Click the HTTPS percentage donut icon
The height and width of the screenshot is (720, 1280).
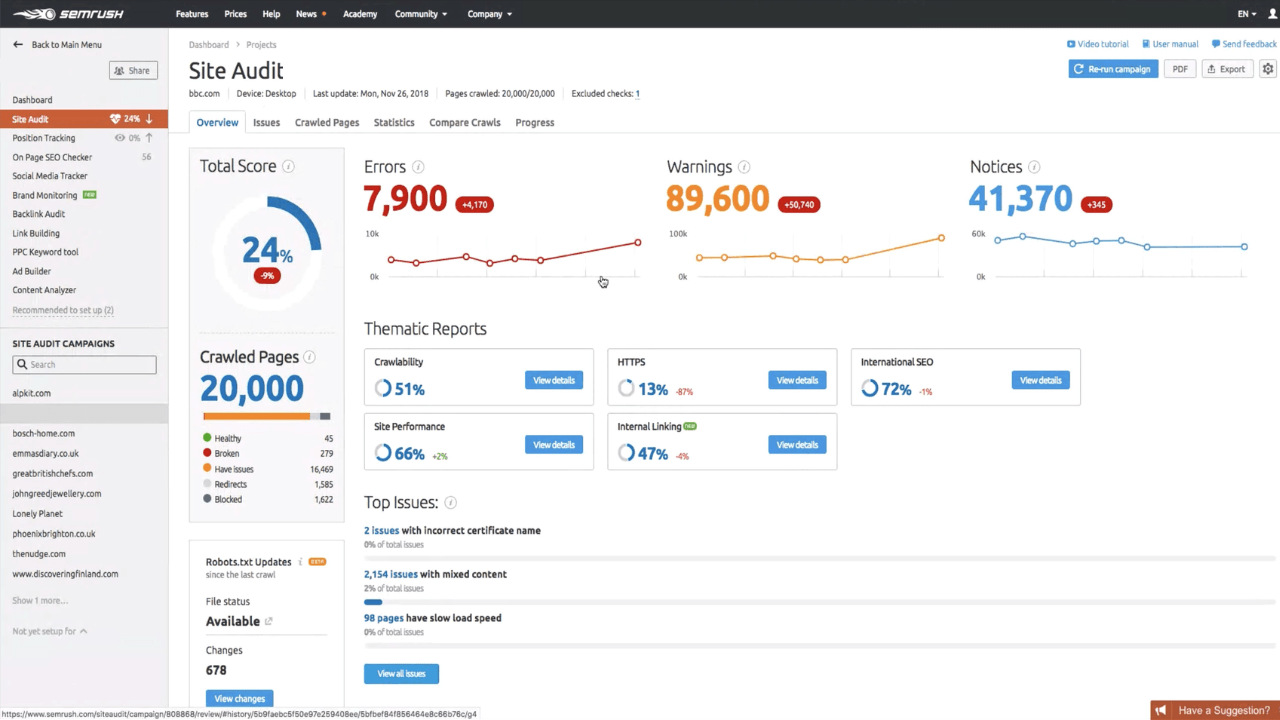click(x=626, y=389)
